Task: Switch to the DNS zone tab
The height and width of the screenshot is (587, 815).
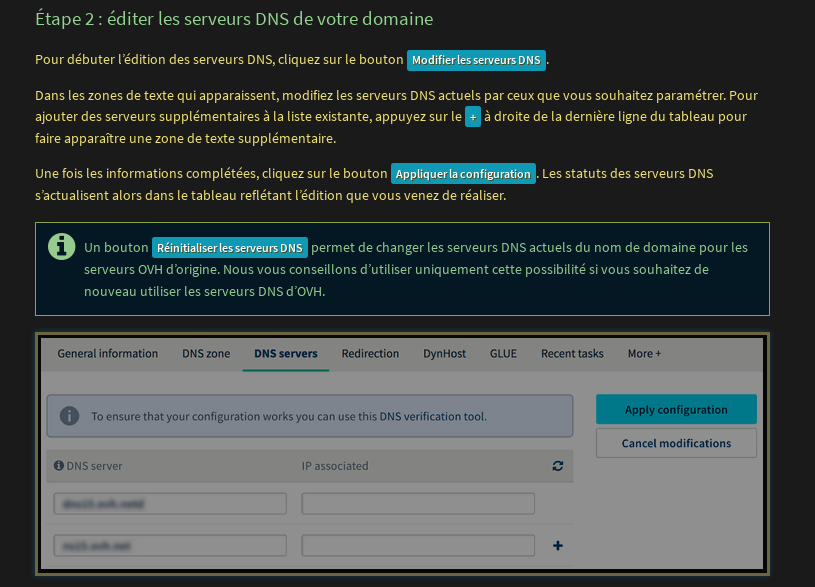Action: click(206, 354)
